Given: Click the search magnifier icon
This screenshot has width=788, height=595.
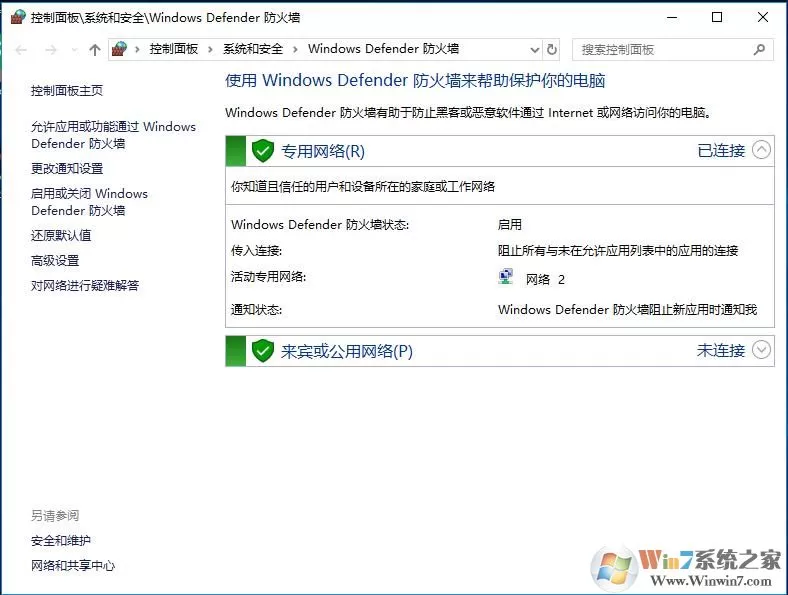Looking at the screenshot, I should pos(759,49).
